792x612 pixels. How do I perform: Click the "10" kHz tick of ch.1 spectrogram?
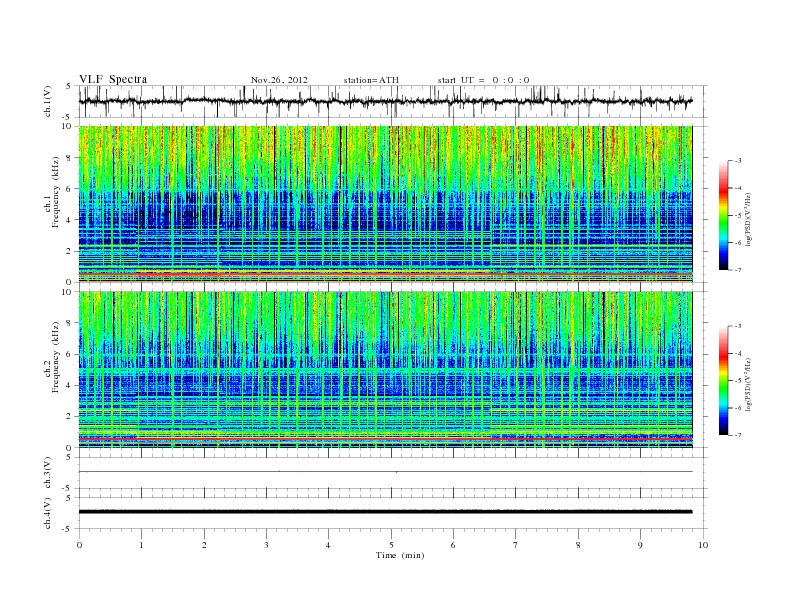[67, 126]
